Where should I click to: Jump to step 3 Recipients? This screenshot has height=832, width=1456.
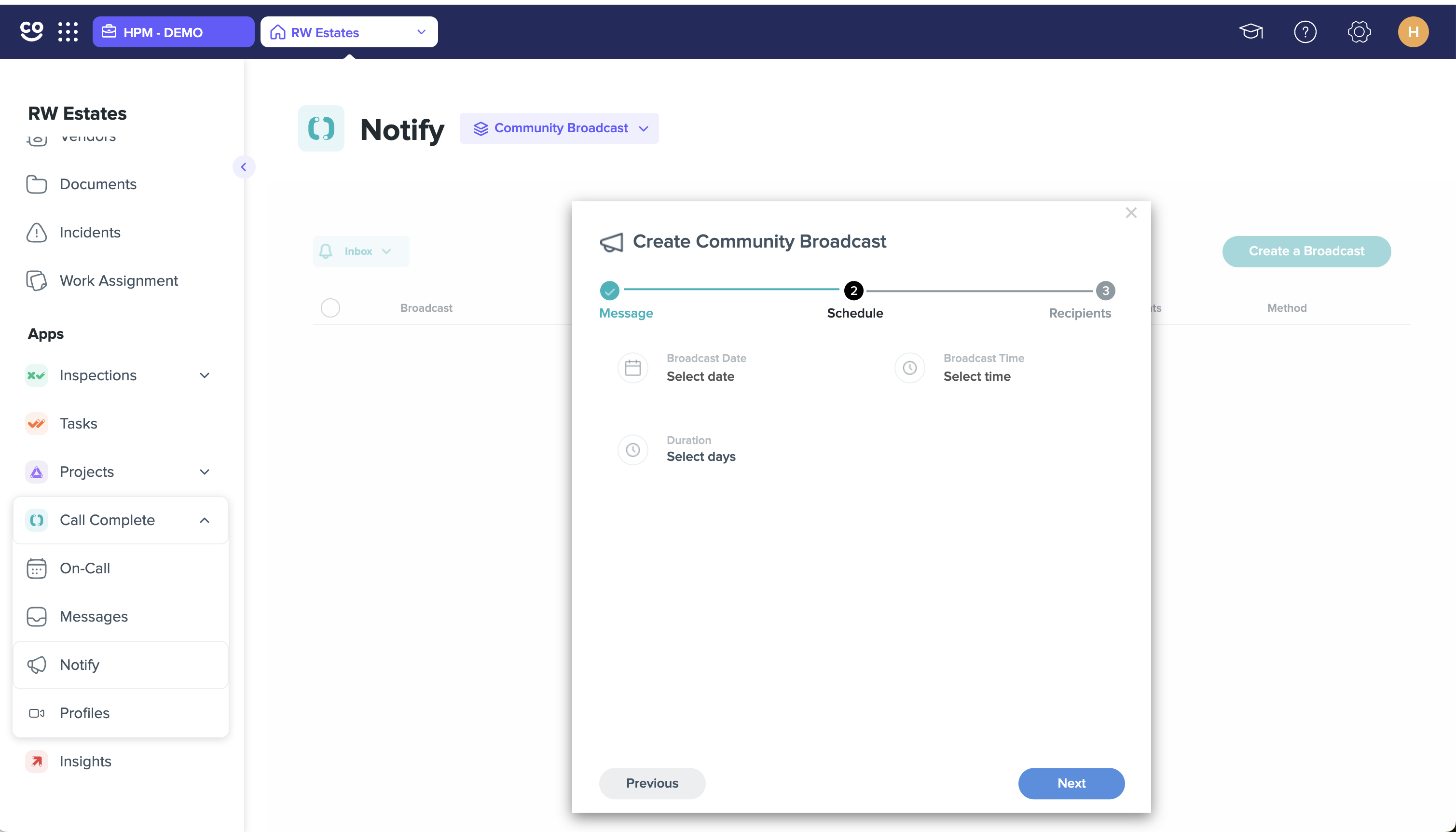point(1105,291)
